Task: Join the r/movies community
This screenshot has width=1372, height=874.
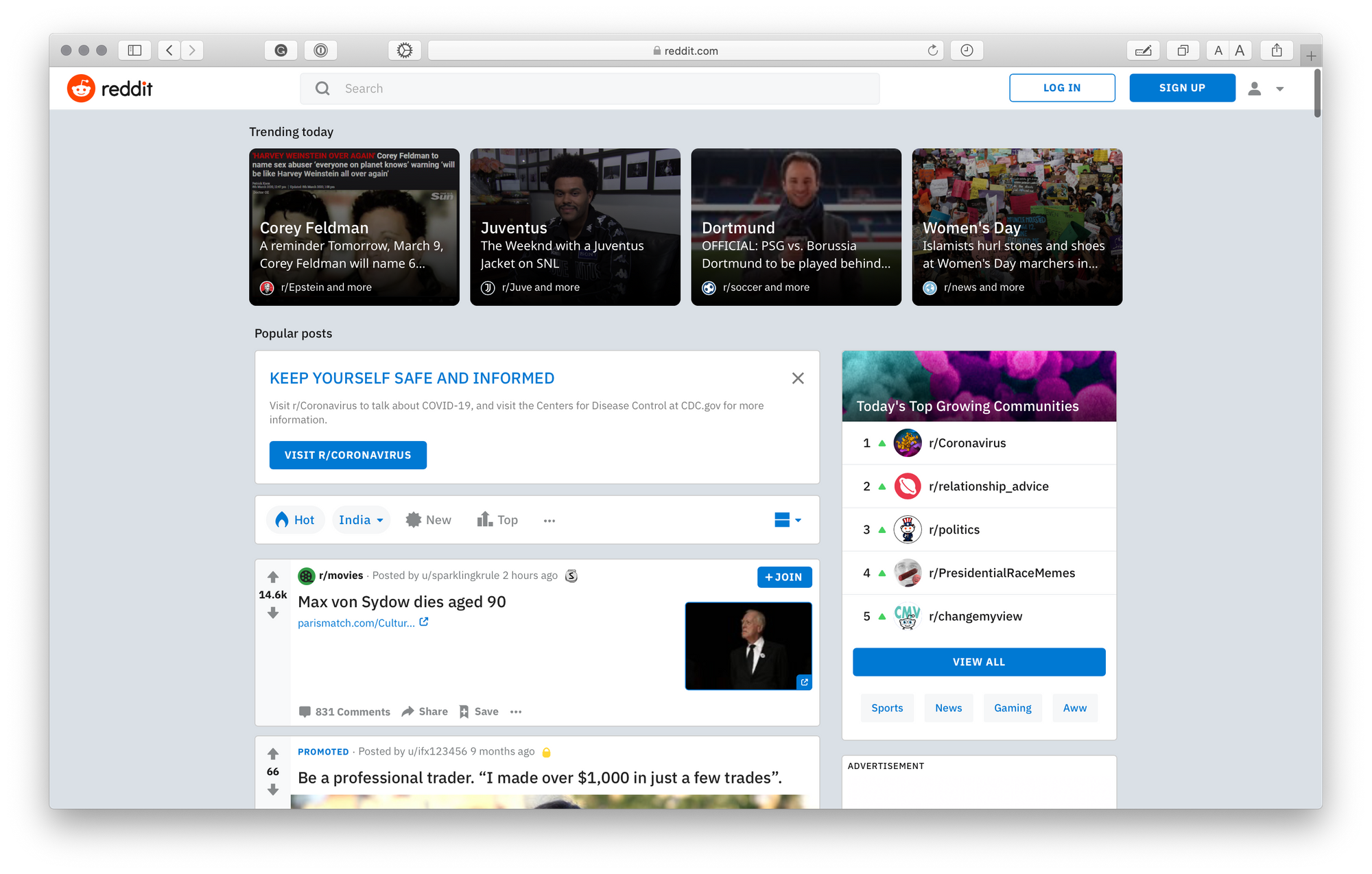Action: tap(784, 577)
